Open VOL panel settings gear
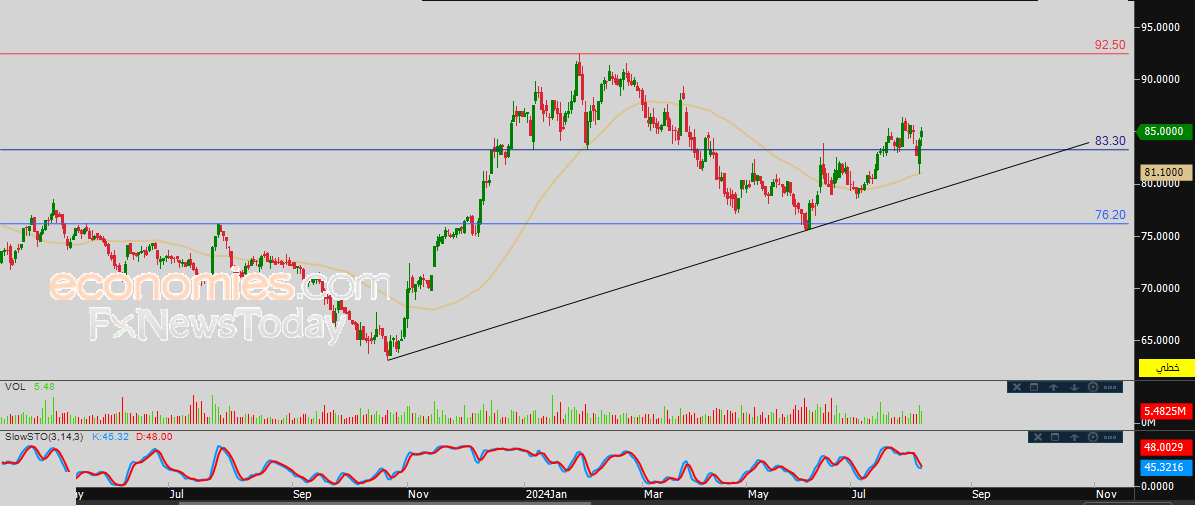The width and height of the screenshot is (1195, 506). point(1093,387)
